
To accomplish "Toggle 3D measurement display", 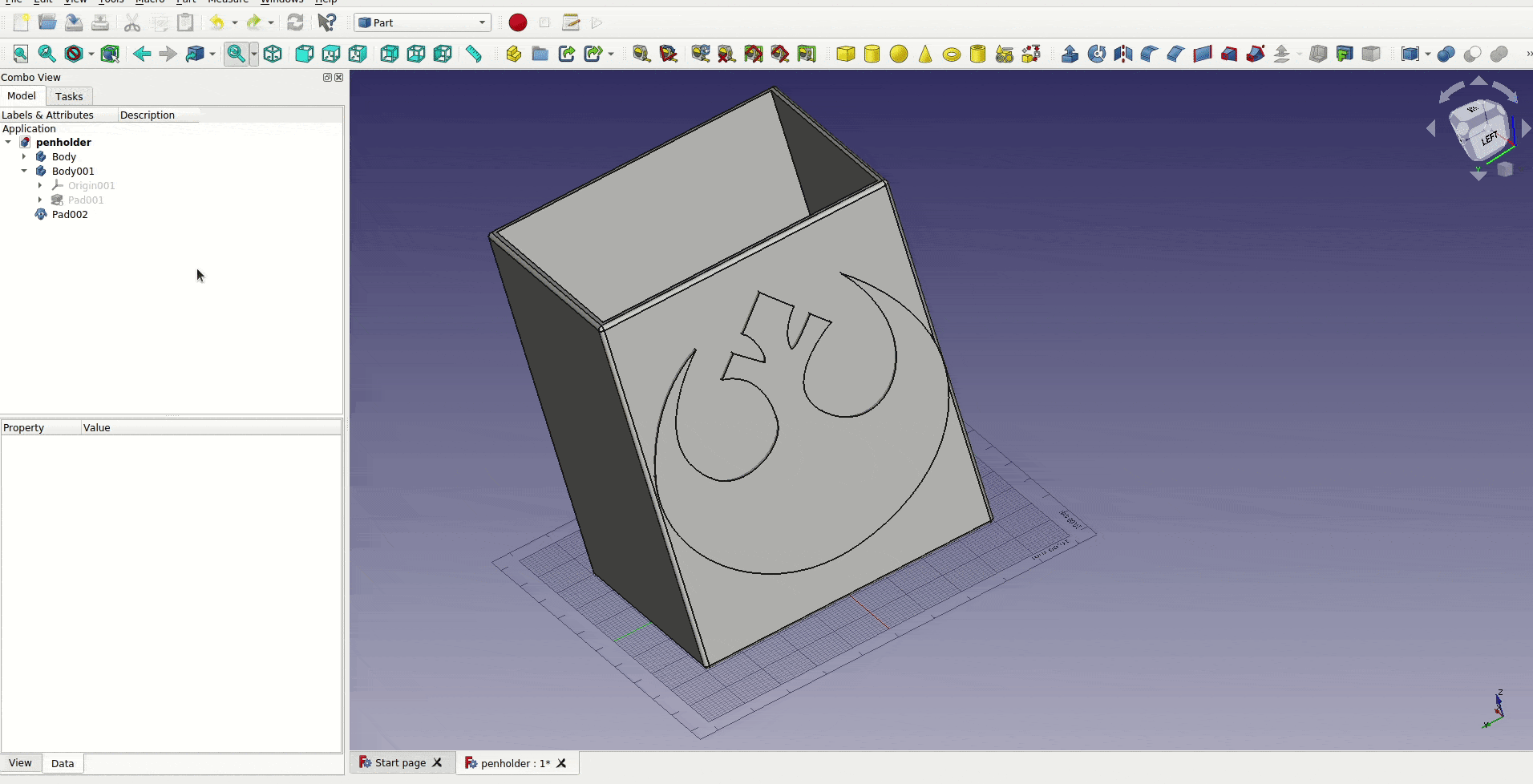I will pyautogui.click(x=780, y=54).
